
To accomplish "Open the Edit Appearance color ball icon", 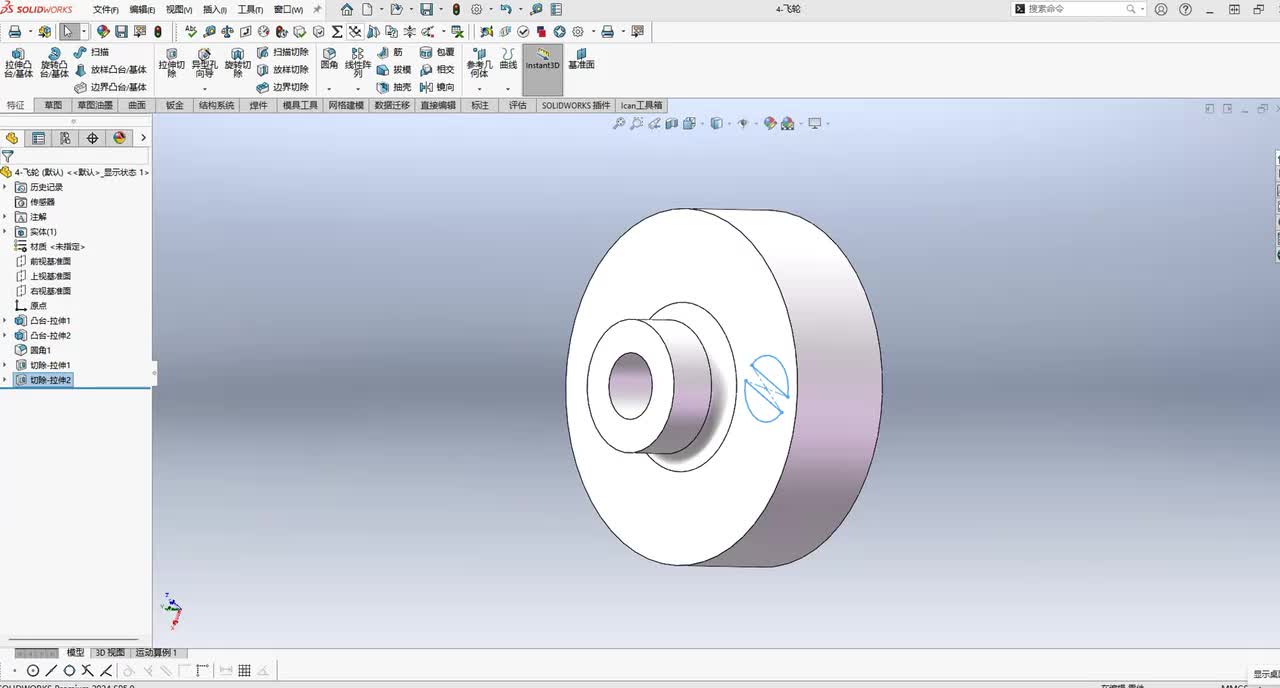I will 770,124.
